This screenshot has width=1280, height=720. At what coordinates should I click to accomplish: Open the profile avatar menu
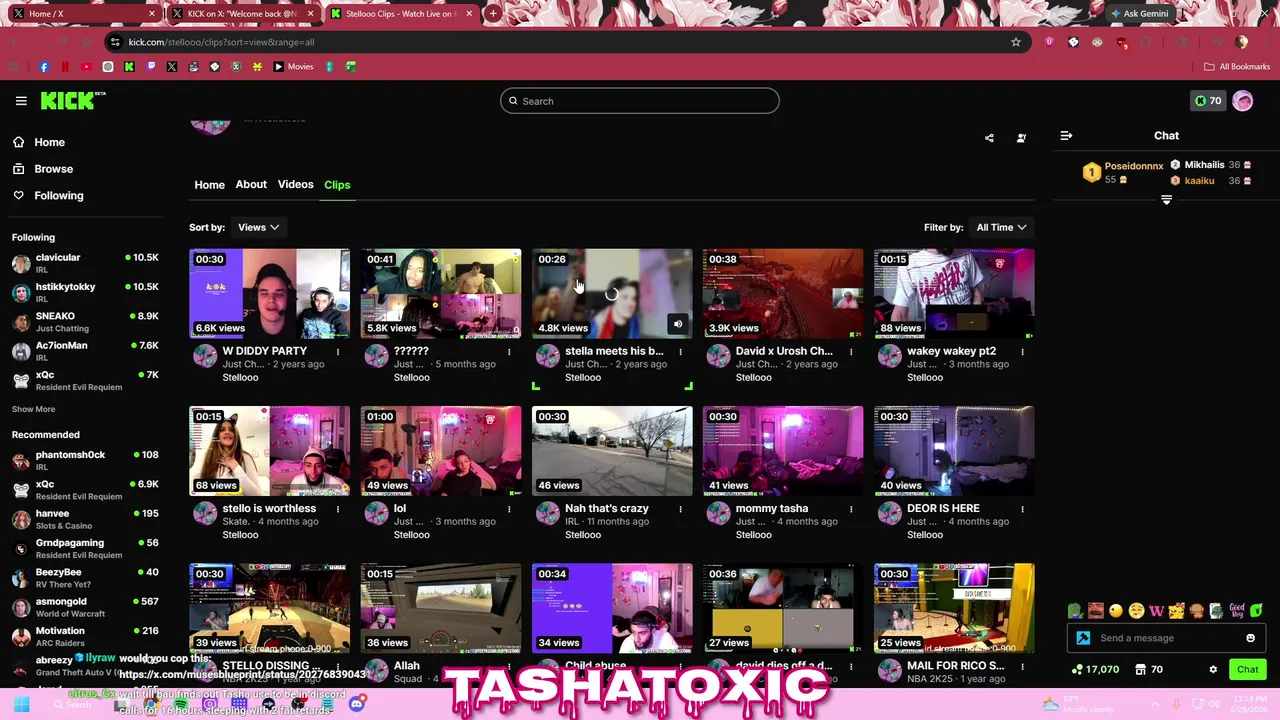point(1243,100)
